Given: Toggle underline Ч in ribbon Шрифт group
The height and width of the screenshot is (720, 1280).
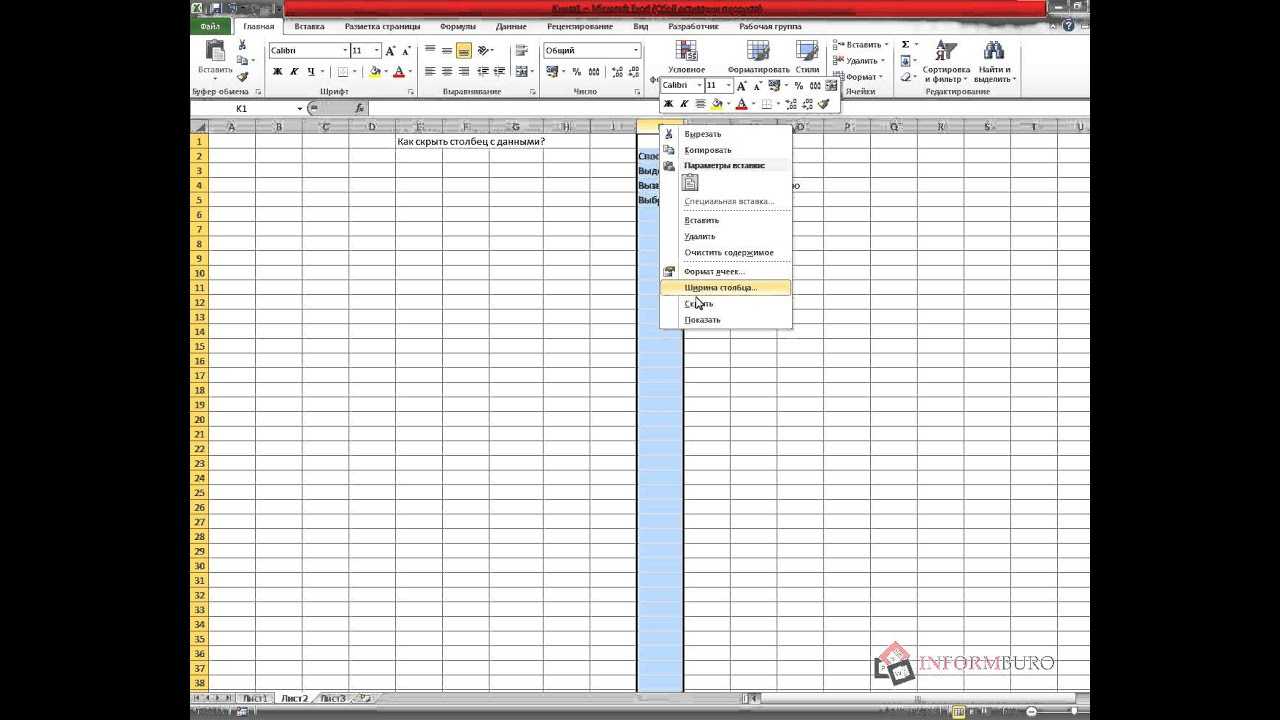Looking at the screenshot, I should coord(311,72).
